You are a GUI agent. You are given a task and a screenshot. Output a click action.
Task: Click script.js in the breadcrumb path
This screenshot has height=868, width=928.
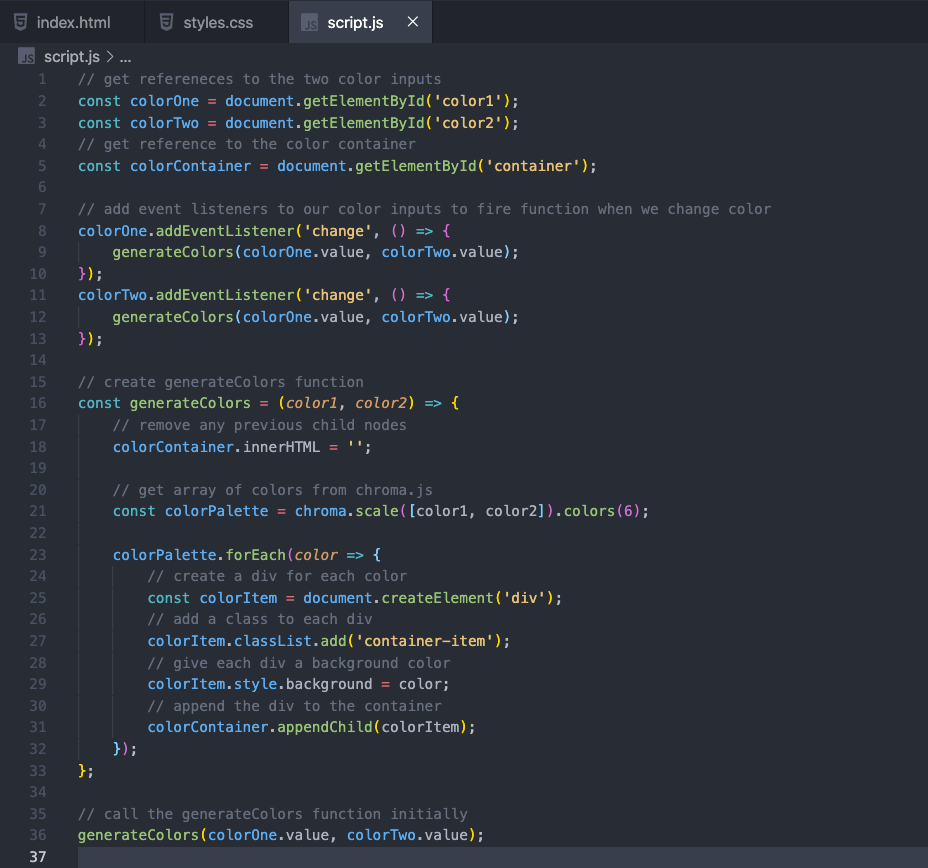click(72, 57)
